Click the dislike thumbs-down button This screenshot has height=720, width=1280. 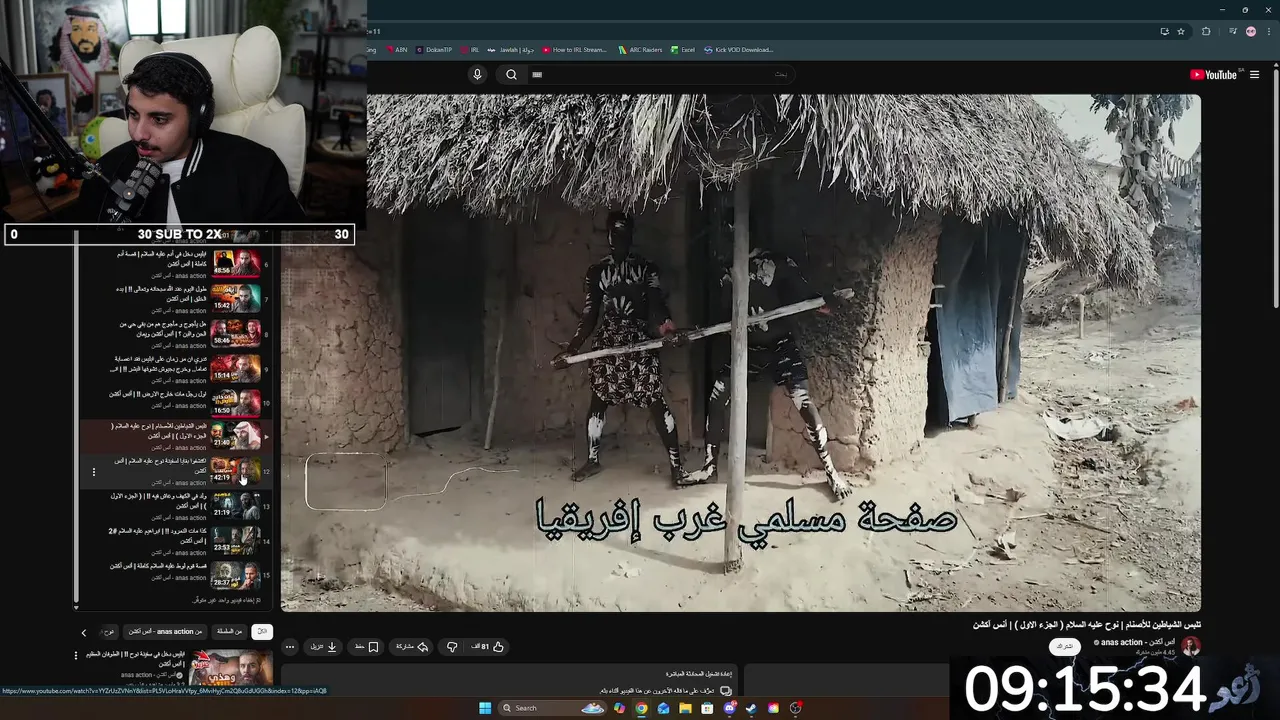click(452, 647)
